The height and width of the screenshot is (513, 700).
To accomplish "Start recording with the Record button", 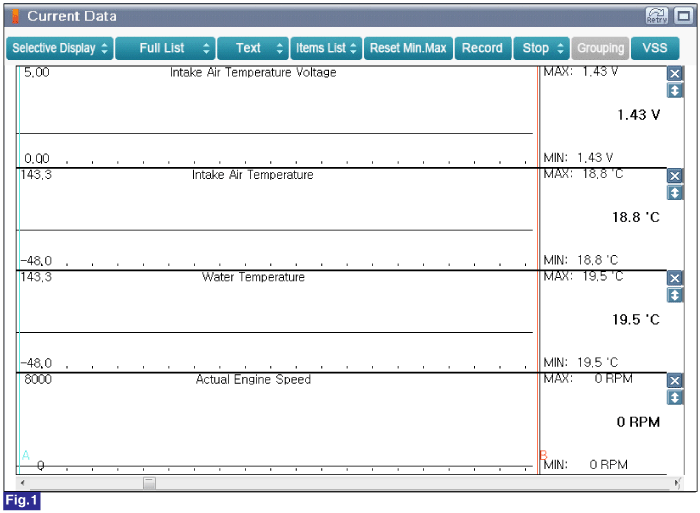I will (483, 48).
